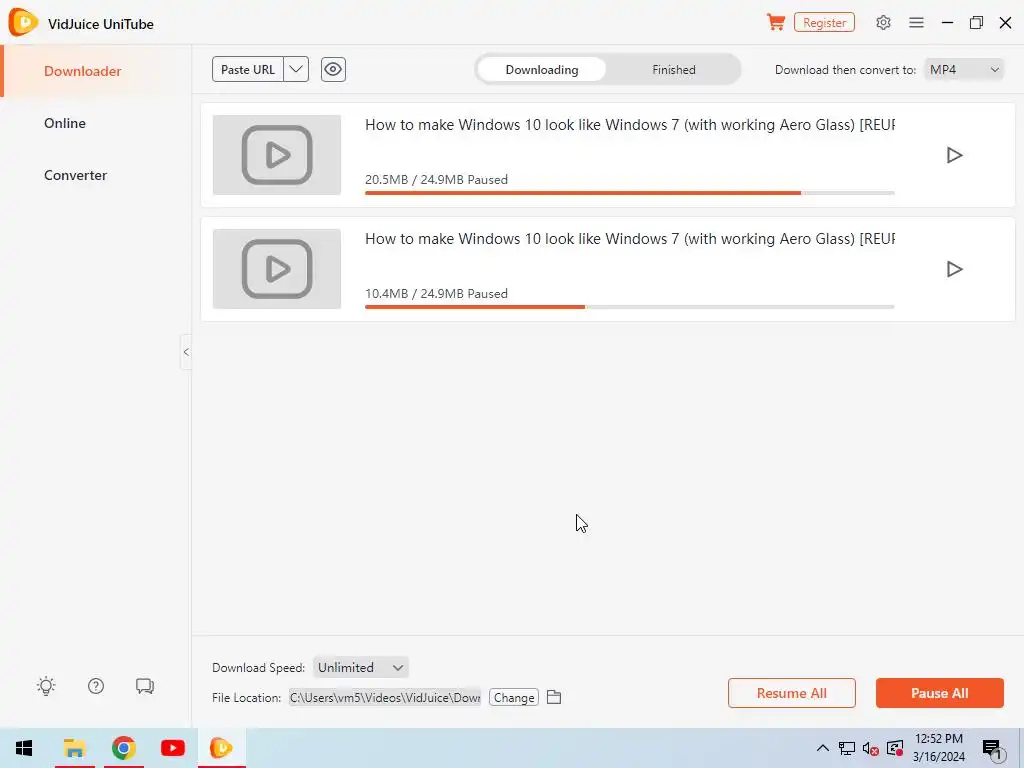Click Pause All button
Image resolution: width=1024 pixels, height=768 pixels.
pyautogui.click(x=939, y=693)
